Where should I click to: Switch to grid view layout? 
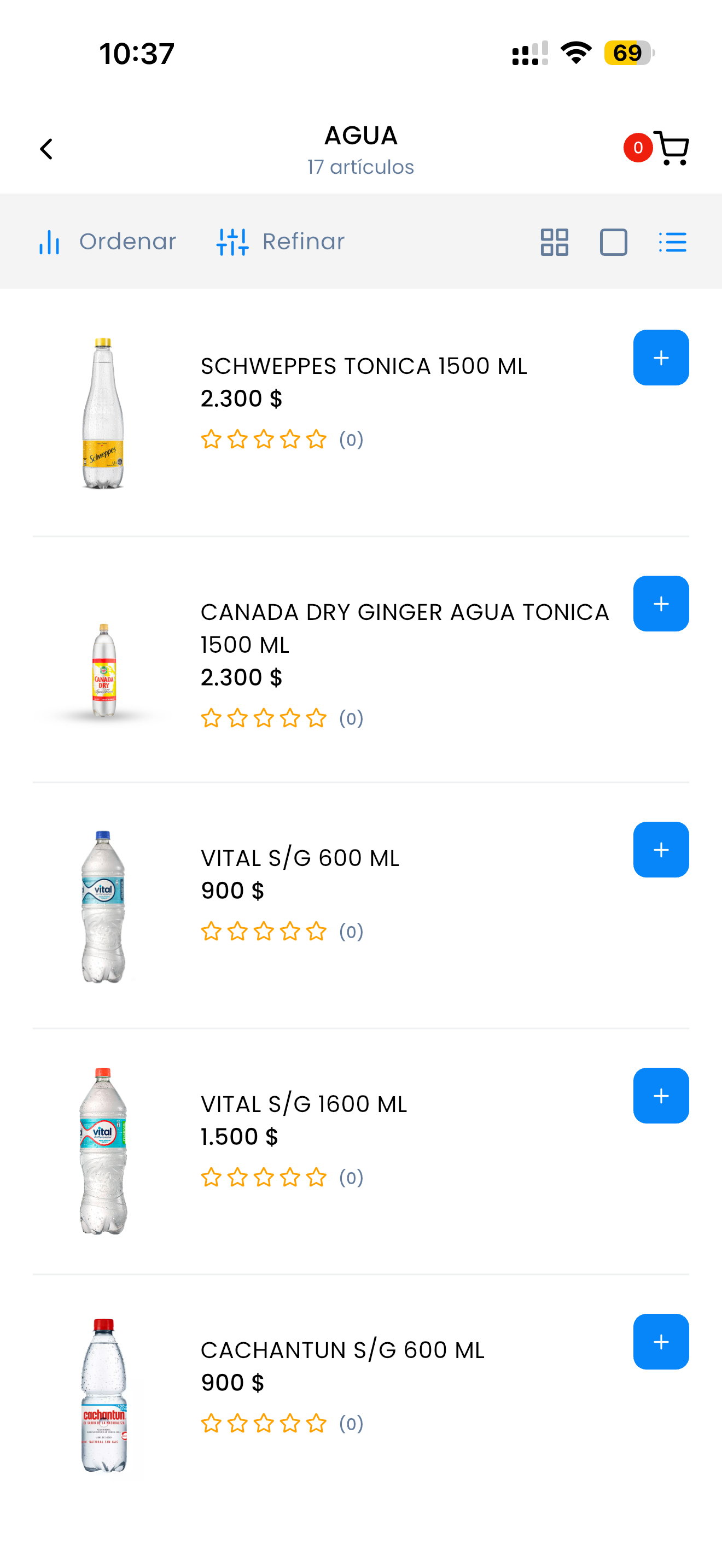click(x=554, y=242)
